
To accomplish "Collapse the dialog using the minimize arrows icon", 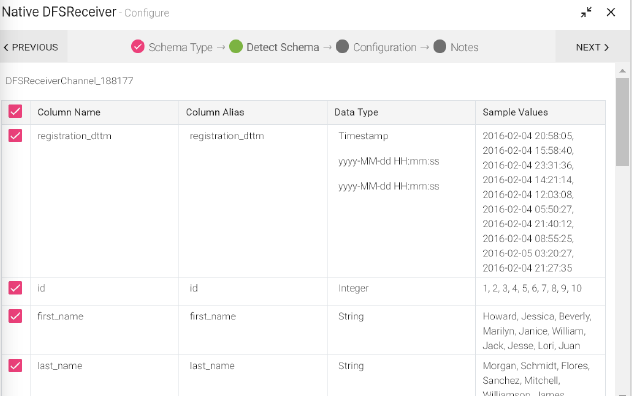I will click(586, 12).
